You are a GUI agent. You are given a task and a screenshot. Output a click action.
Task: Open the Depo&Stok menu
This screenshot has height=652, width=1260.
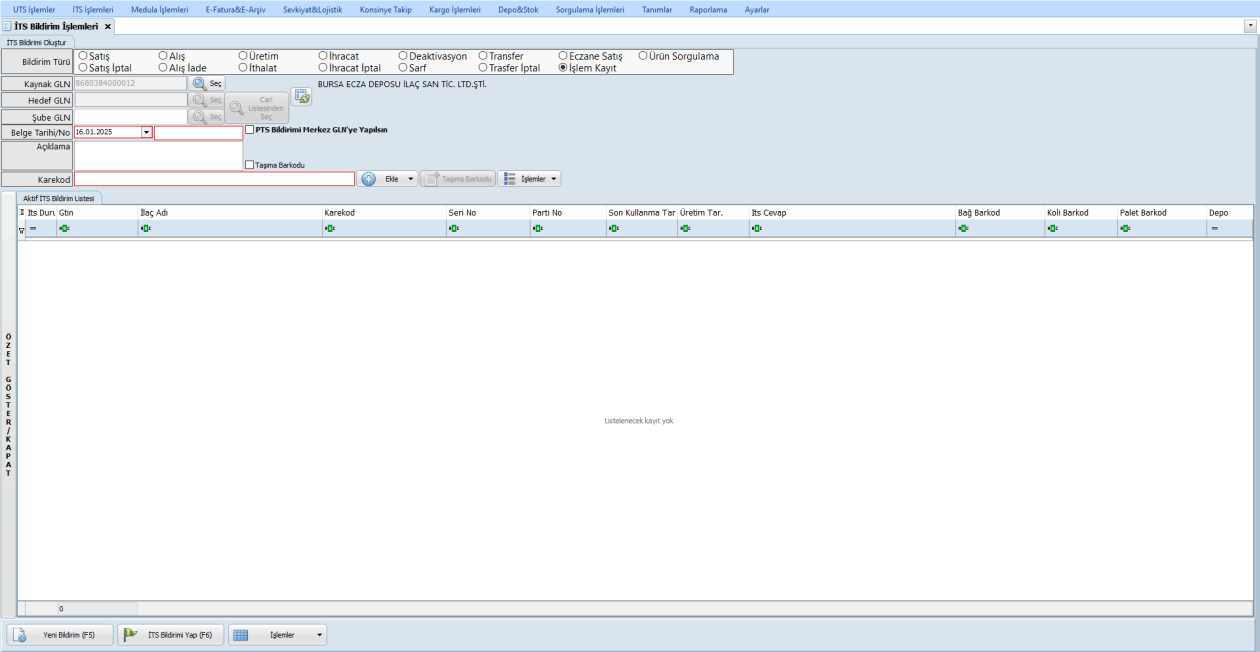point(518,9)
